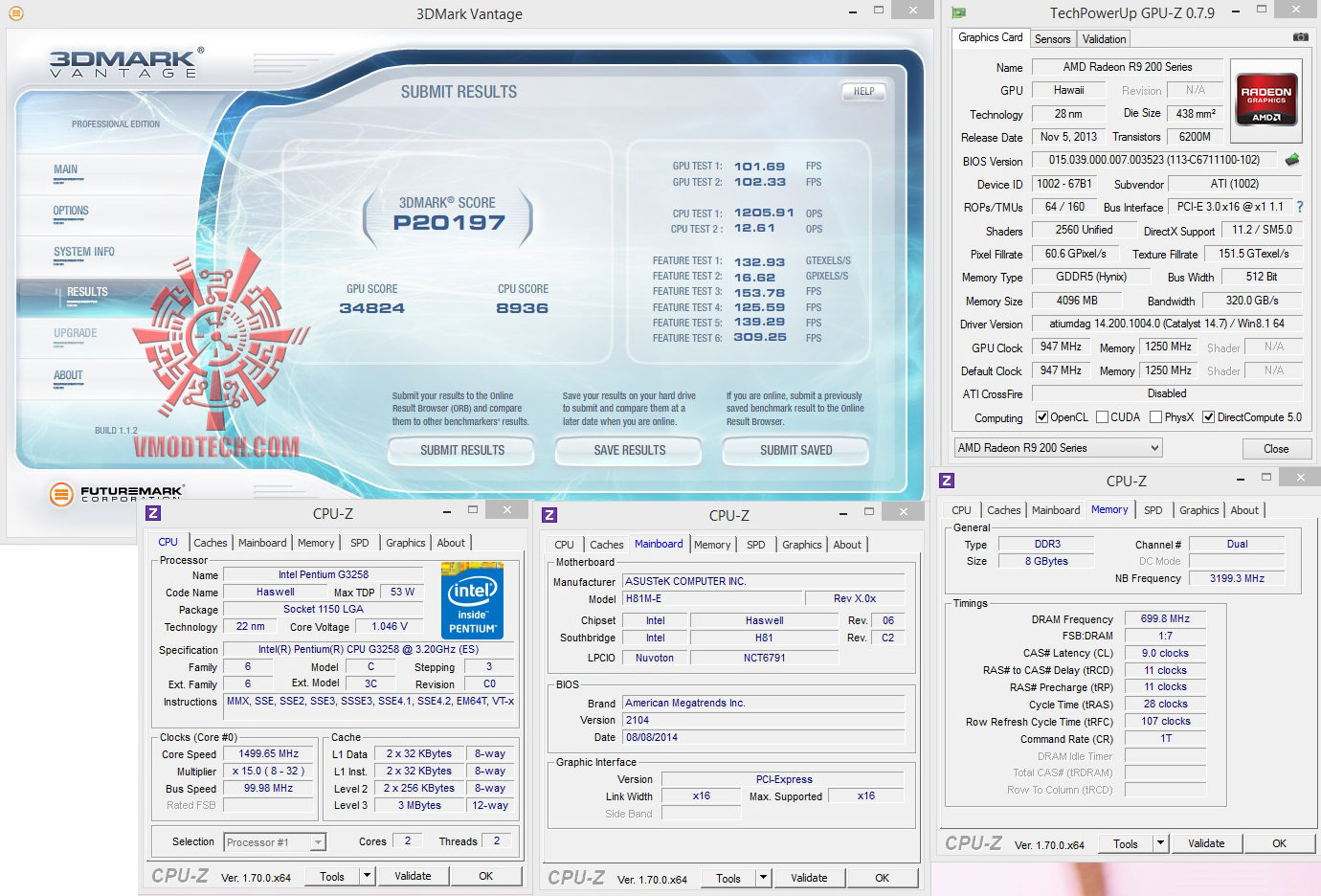
Task: Click the 3DMark Vantage orange title bar icon
Action: [14, 13]
